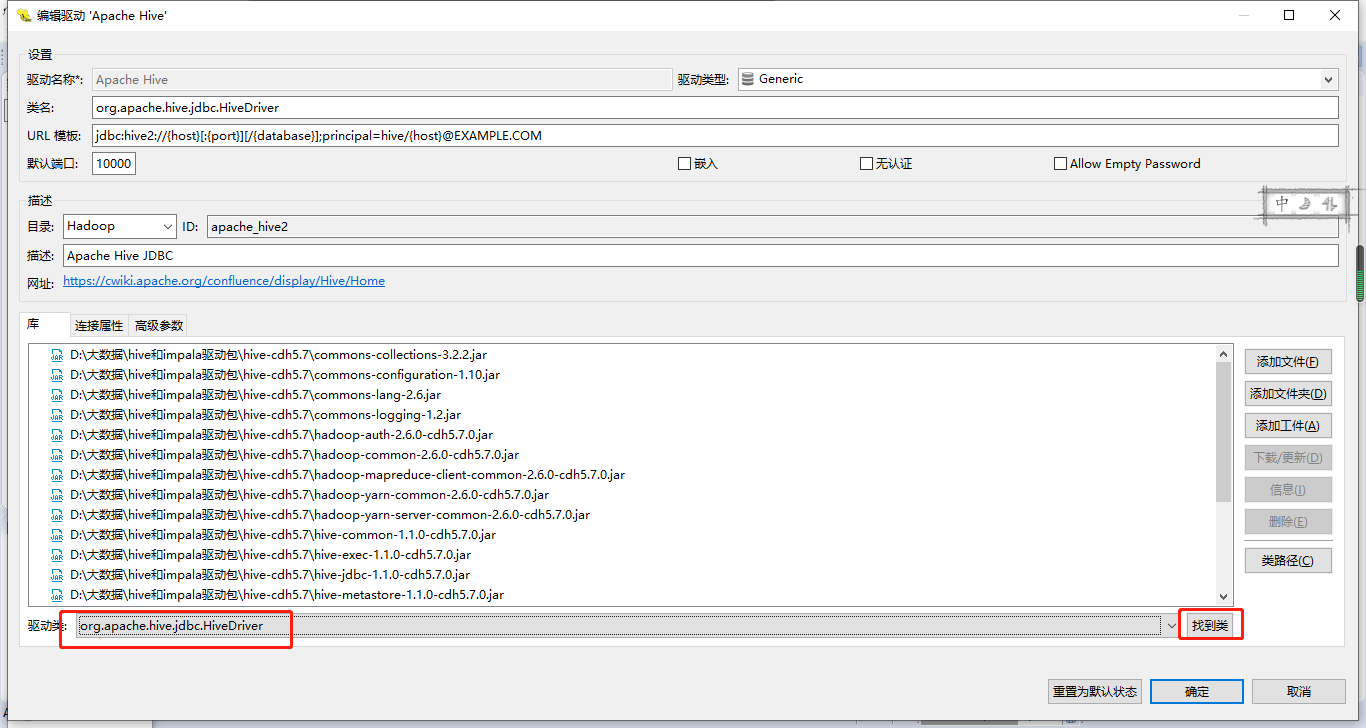Click the jar icon of hadoop-common-2.6.0-cdh5.7.0.jar
Image resolution: width=1366 pixels, height=728 pixels.
[57, 455]
